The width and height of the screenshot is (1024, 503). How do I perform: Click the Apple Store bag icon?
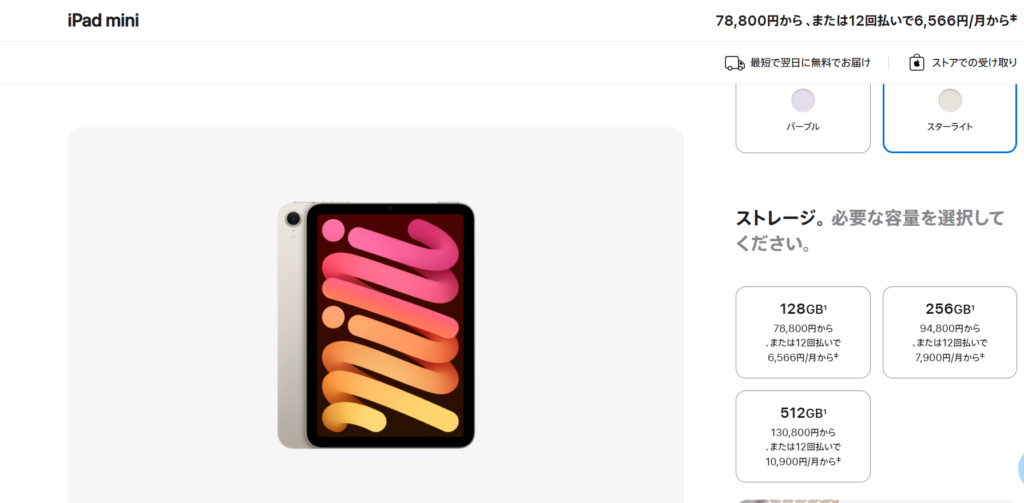point(916,63)
